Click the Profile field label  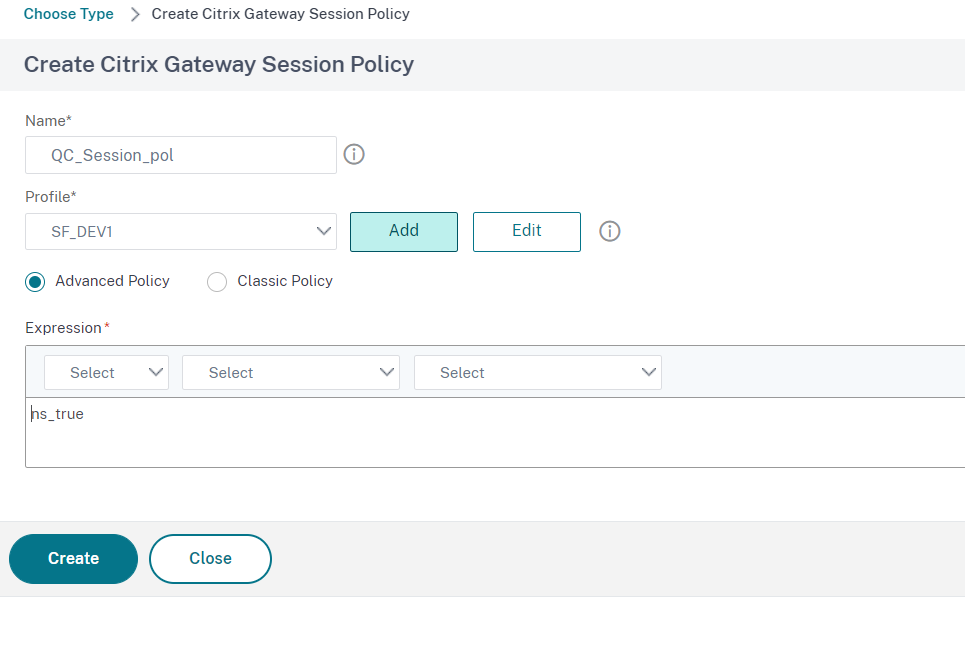click(48, 197)
